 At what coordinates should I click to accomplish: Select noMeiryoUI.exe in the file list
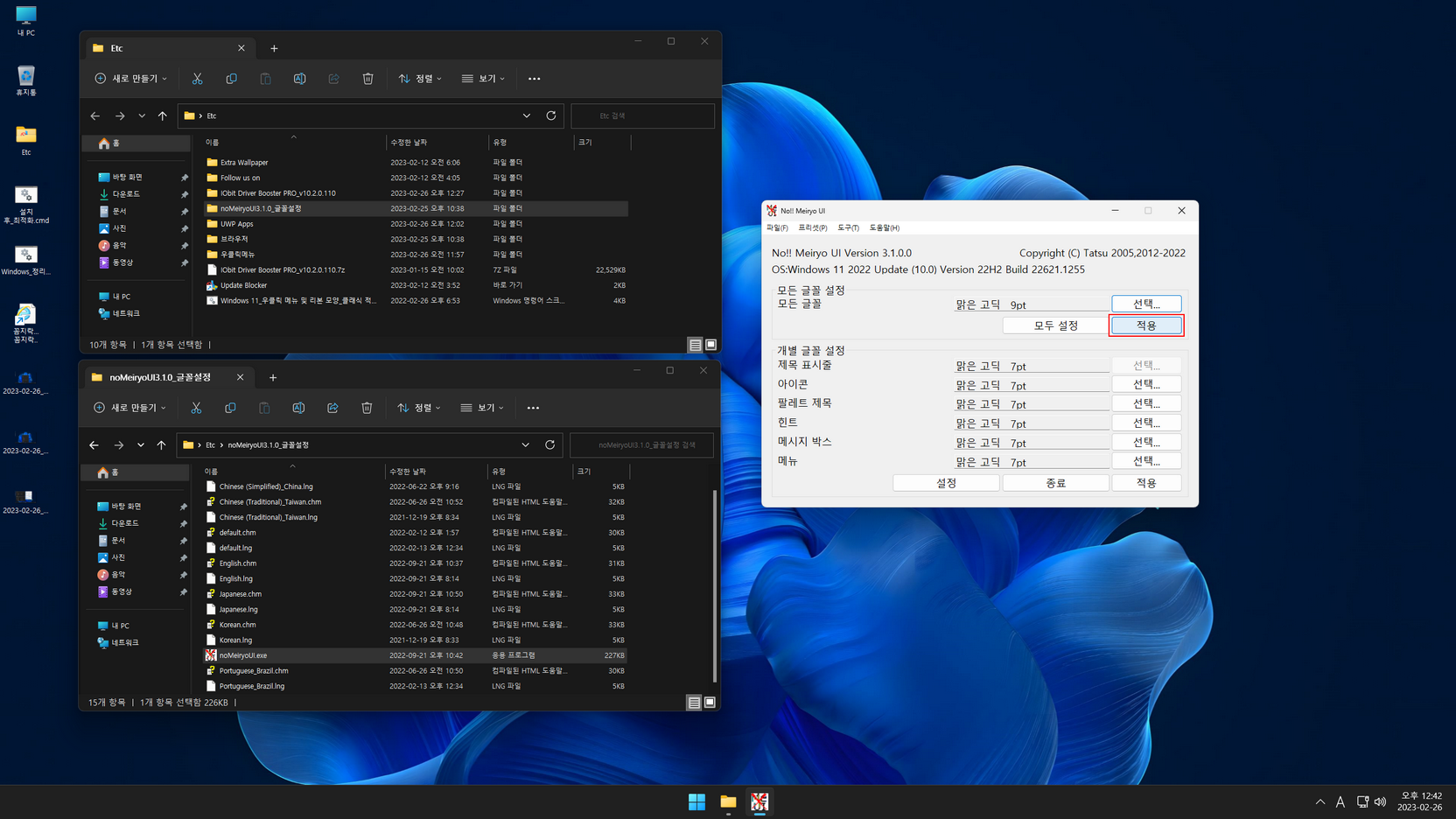pos(415,655)
